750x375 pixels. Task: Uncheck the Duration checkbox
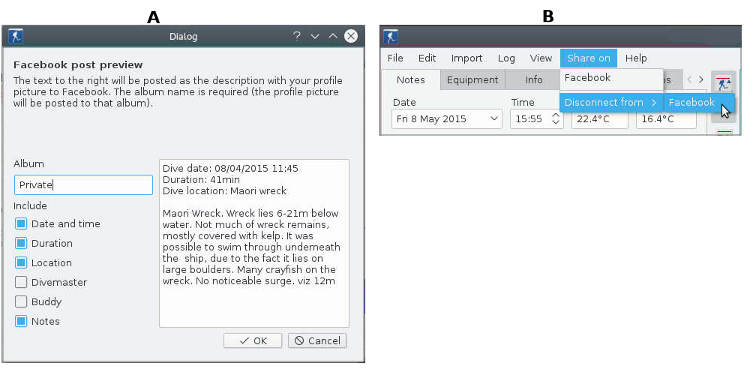coord(21,243)
